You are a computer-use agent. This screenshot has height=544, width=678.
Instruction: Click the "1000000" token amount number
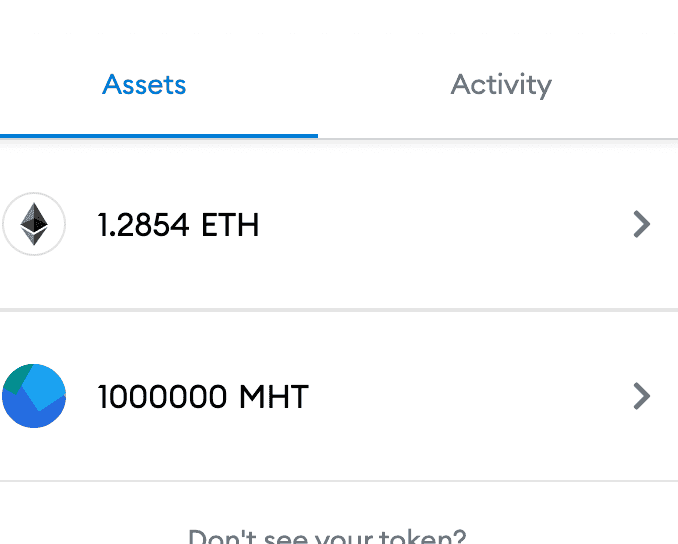162,397
